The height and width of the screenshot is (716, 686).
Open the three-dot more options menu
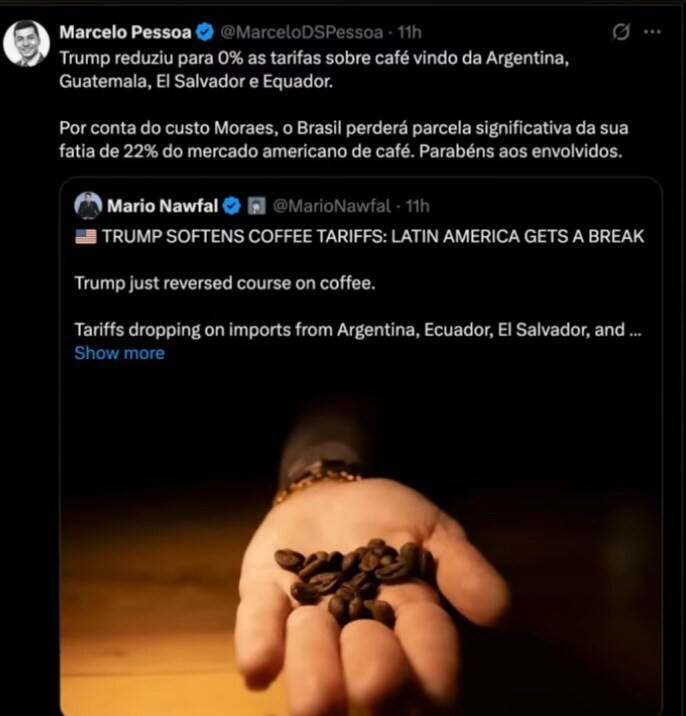[652, 32]
